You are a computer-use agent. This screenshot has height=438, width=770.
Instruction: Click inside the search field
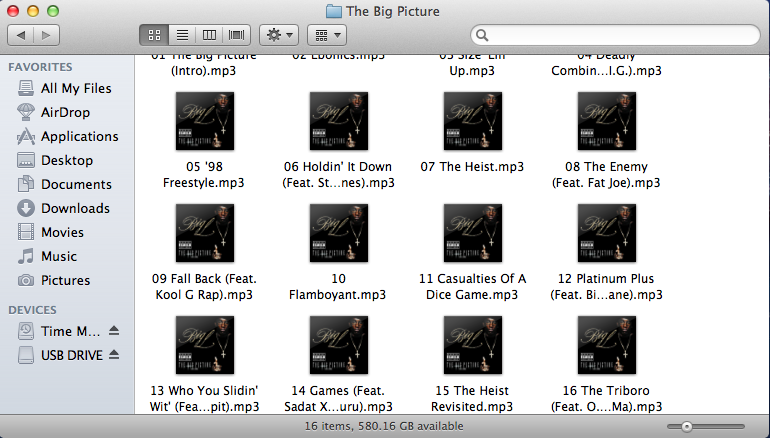(x=615, y=35)
